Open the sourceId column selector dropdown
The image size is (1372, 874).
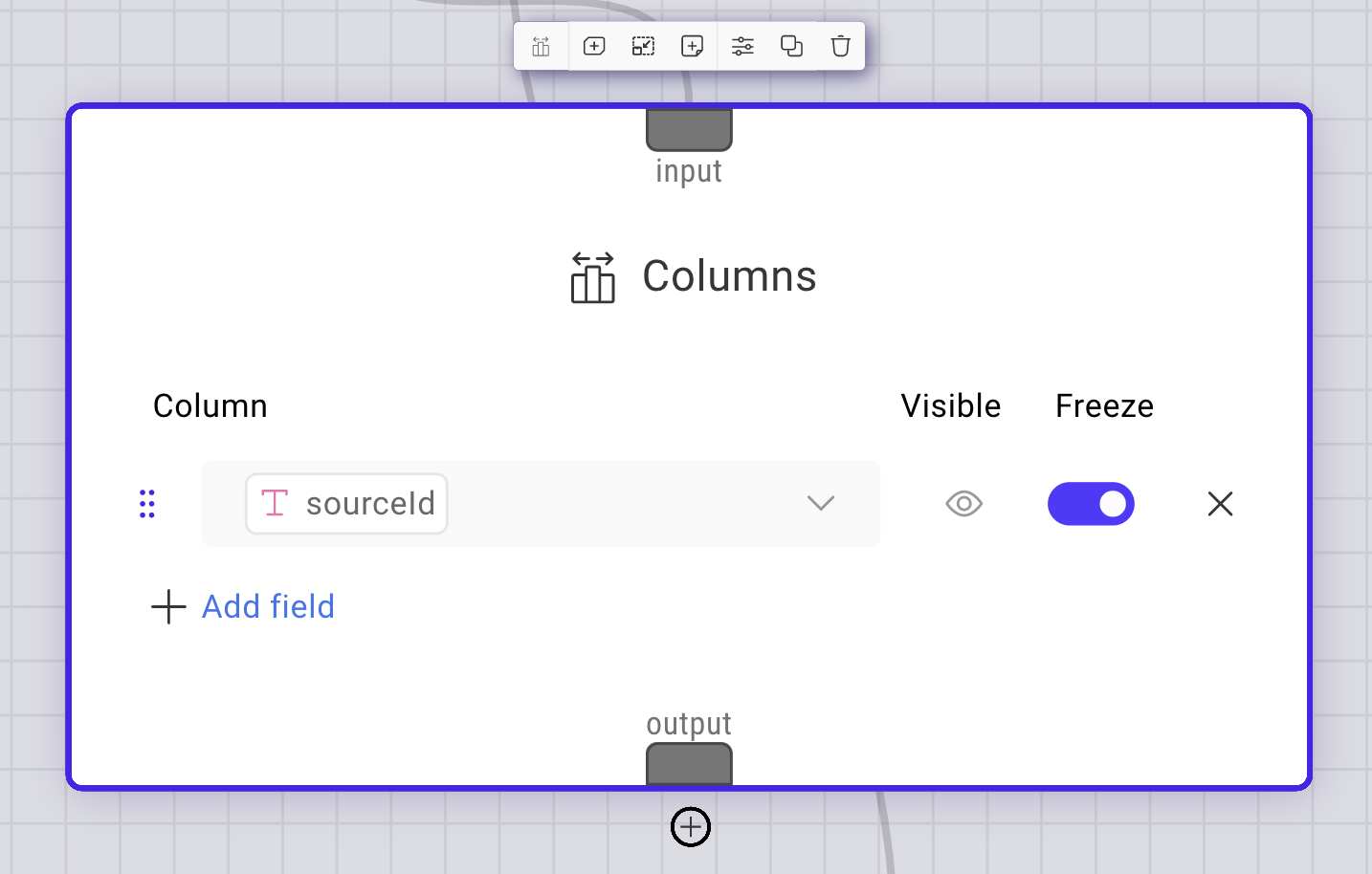point(821,503)
